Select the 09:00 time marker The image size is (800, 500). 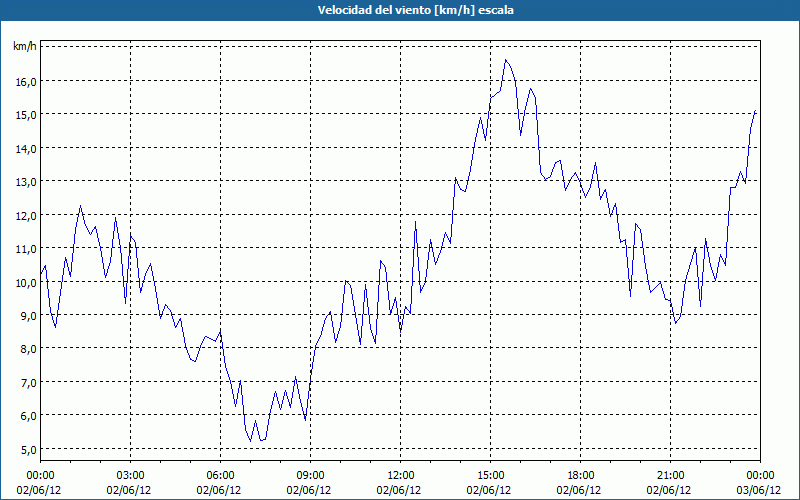tap(310, 476)
